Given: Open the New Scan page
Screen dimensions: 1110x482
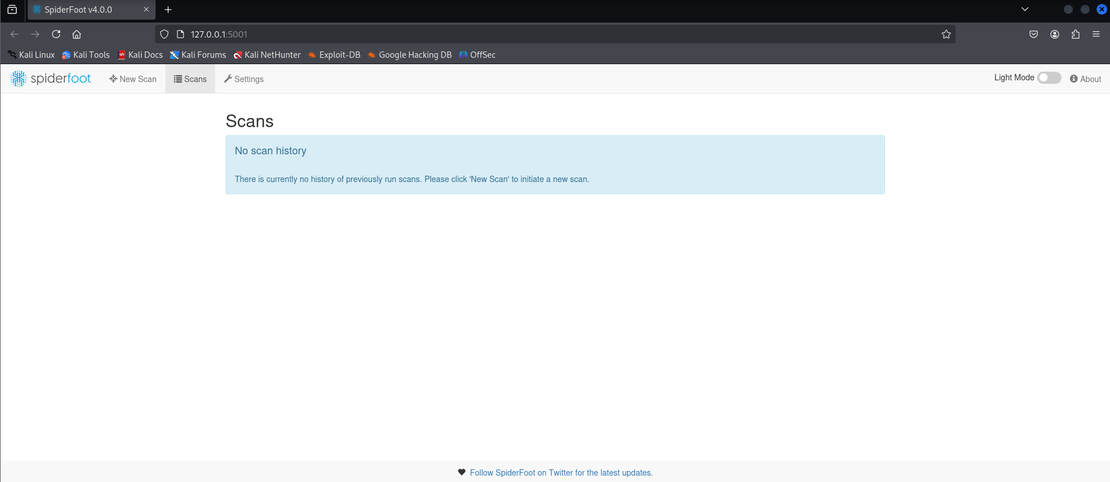Looking at the screenshot, I should click(133, 79).
